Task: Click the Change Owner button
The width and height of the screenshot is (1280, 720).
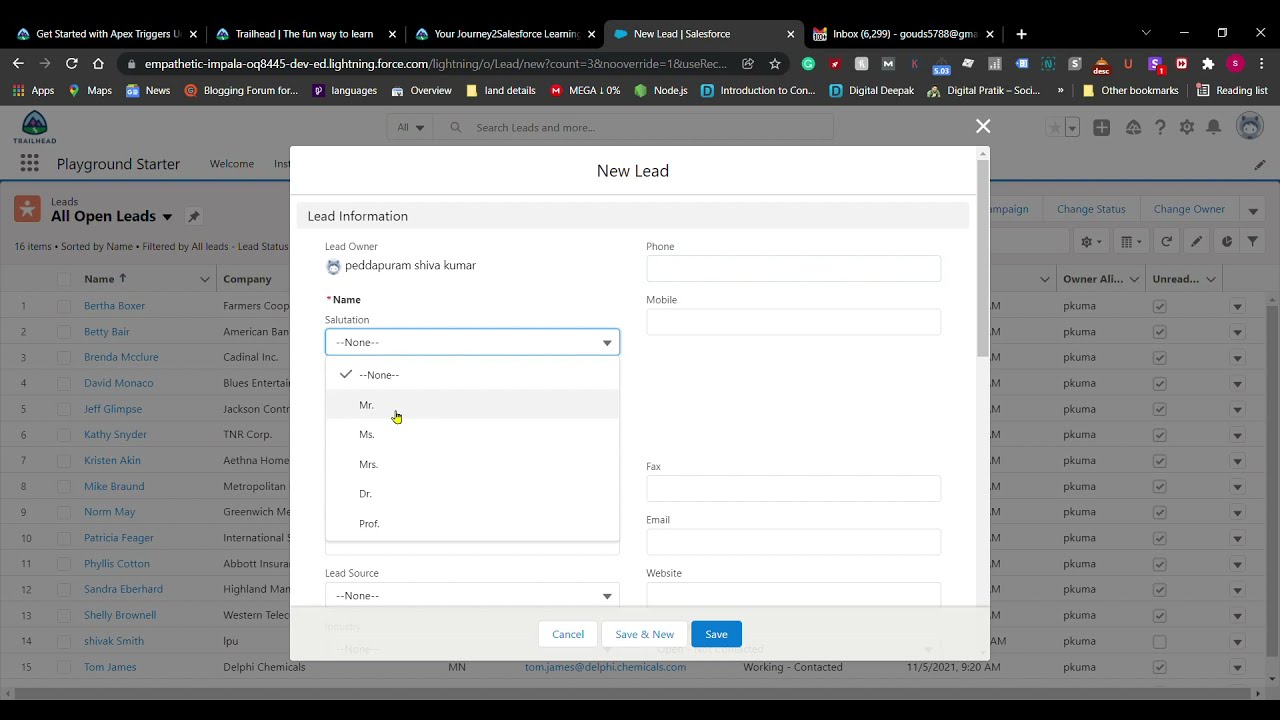Action: (1189, 209)
